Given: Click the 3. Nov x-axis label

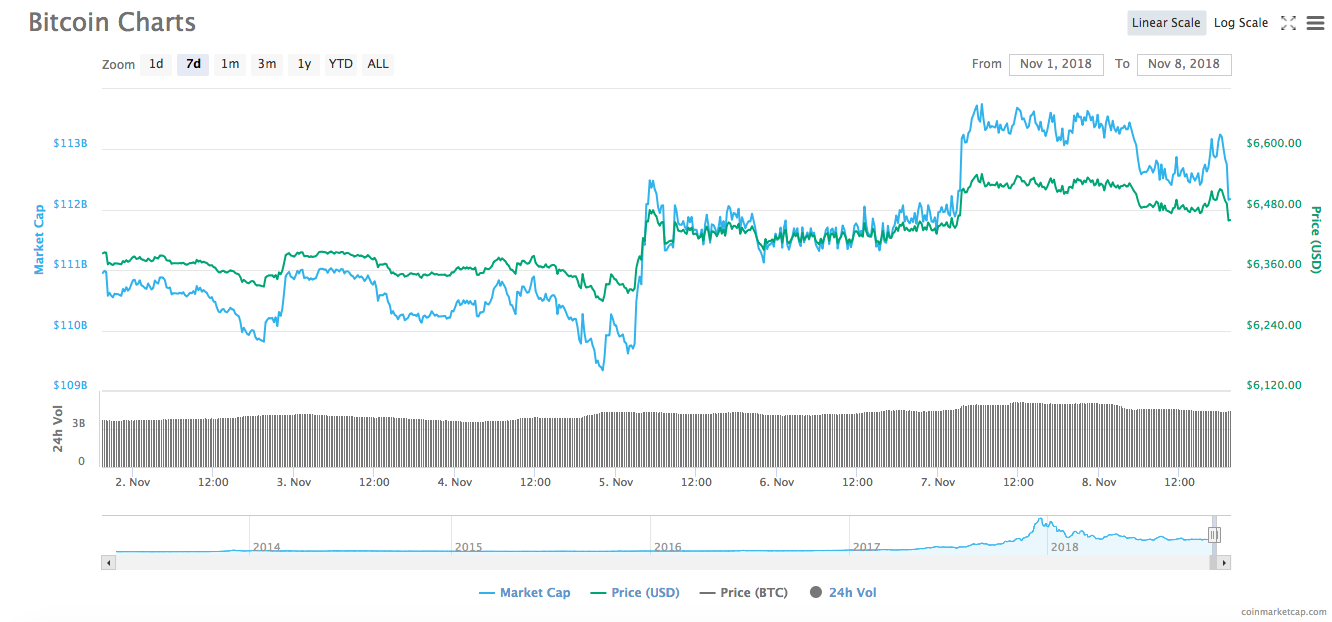Looking at the screenshot, I should (x=294, y=482).
